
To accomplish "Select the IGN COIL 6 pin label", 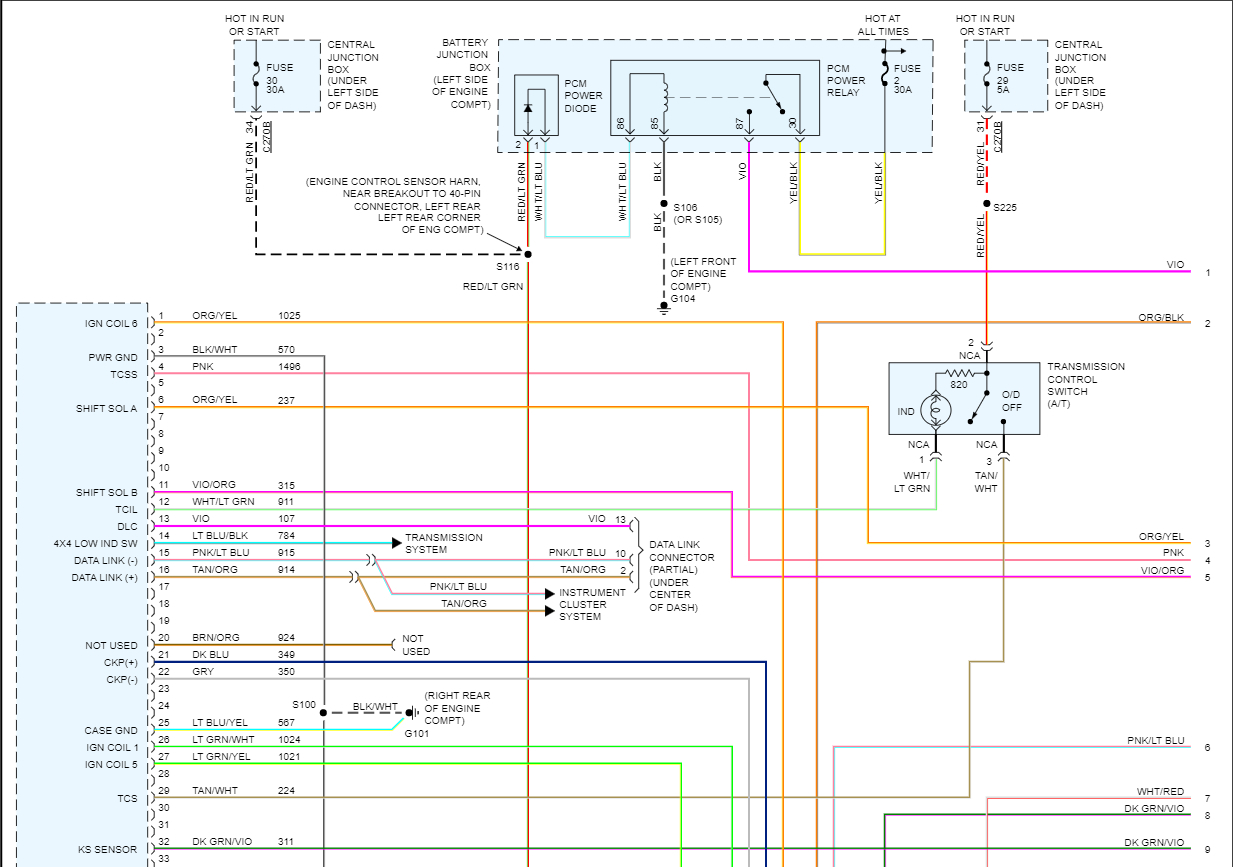I will click(111, 323).
